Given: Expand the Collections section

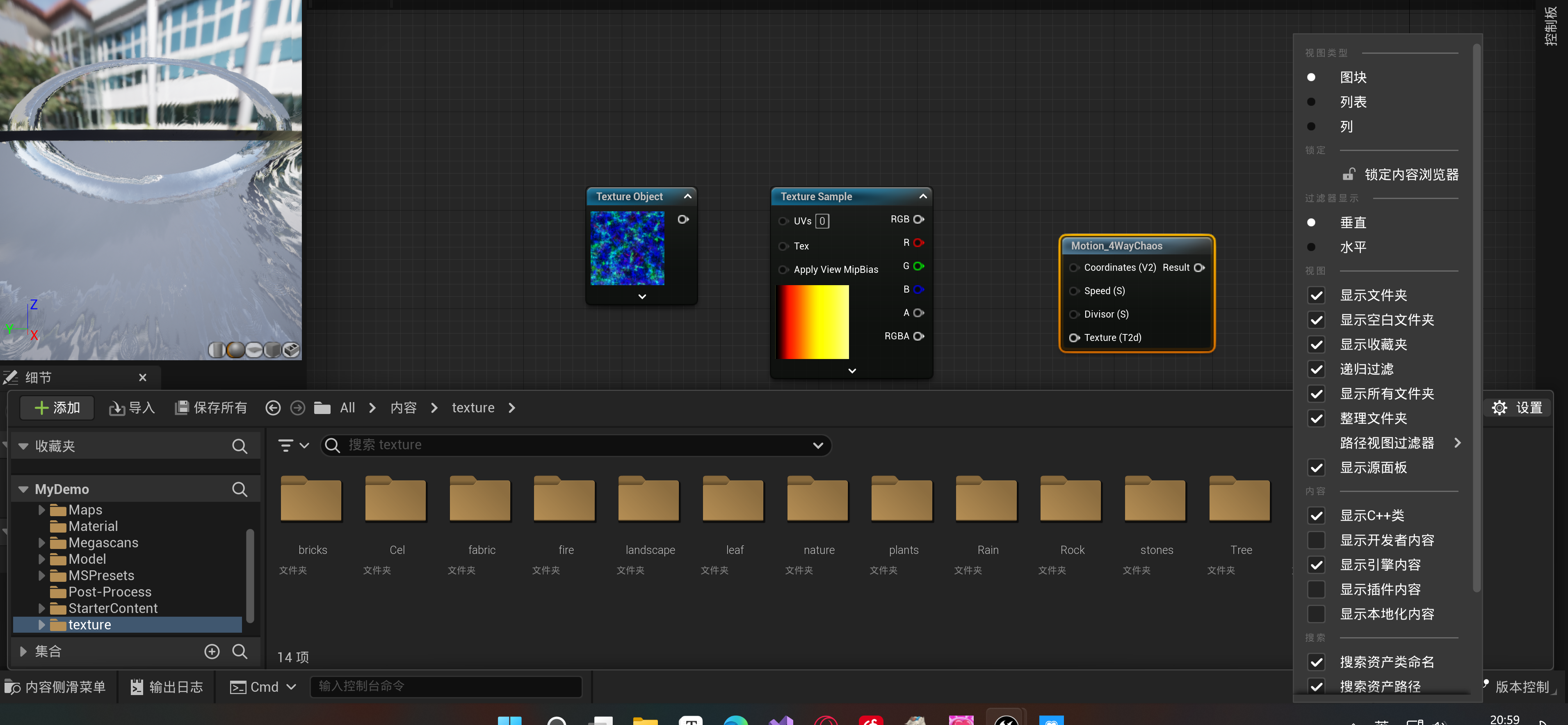Looking at the screenshot, I should [23, 651].
